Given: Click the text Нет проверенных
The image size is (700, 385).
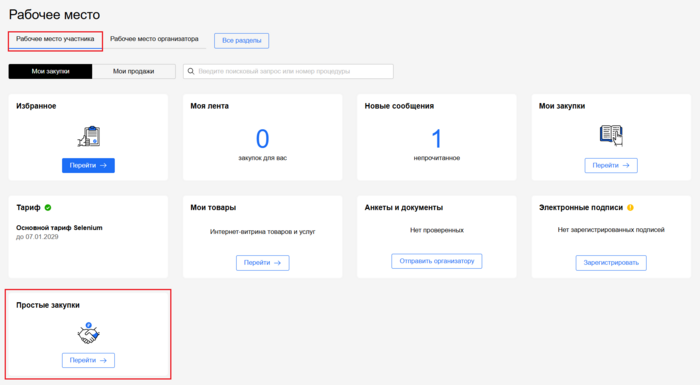Looking at the screenshot, I should pos(437,230).
